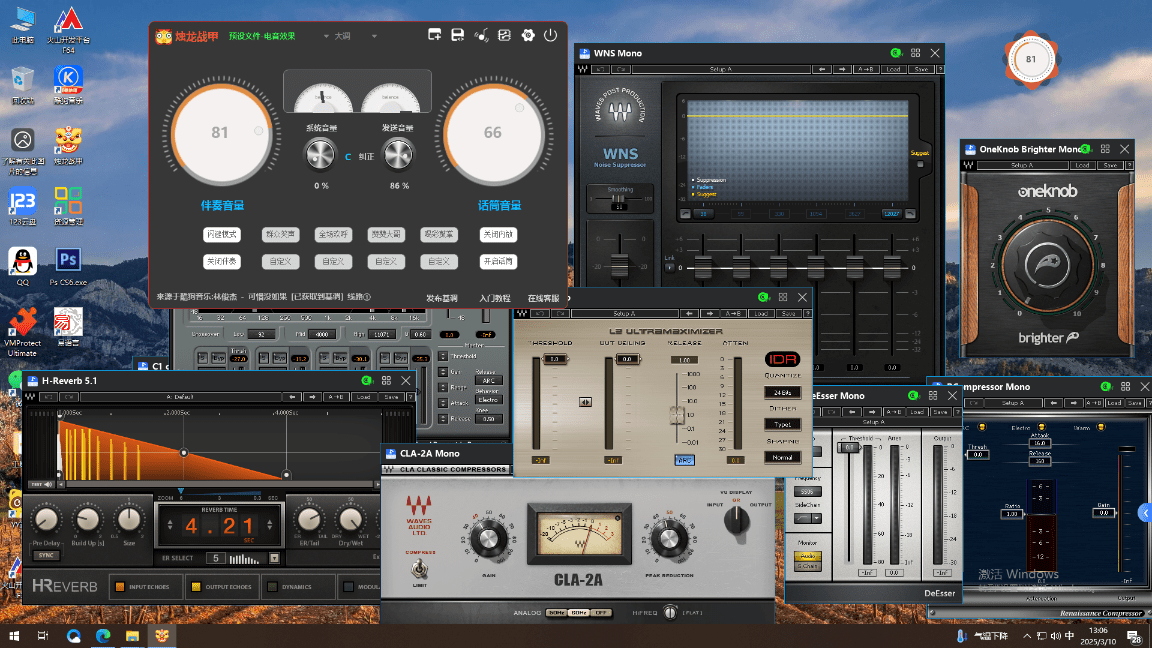The height and width of the screenshot is (648, 1152).
Task: Click the mixer icon left of the gear in 烛龙战甲
Action: click(504, 35)
